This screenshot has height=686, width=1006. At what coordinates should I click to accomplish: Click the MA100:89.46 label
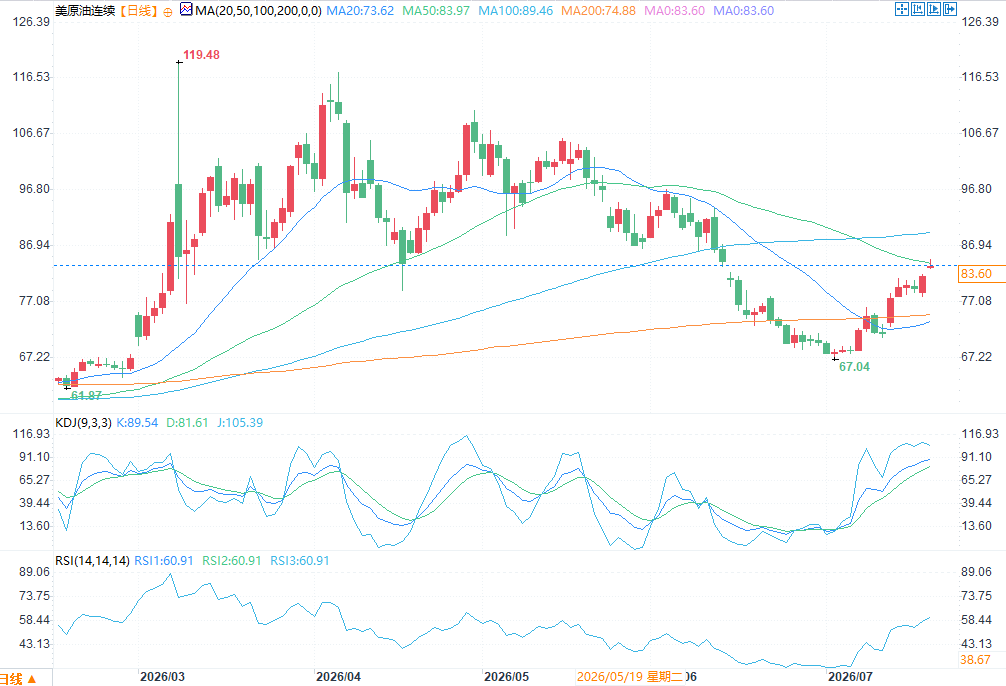pyautogui.click(x=515, y=11)
